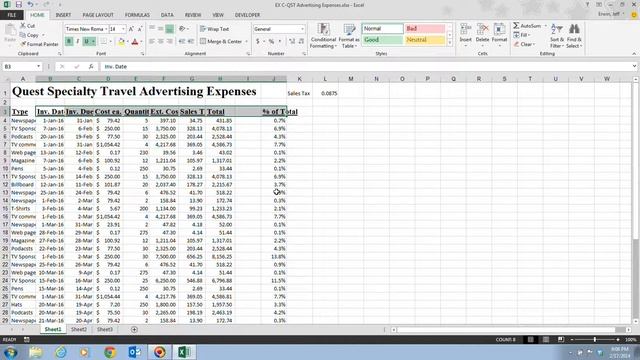The width and height of the screenshot is (640, 360).
Task: Open the Conditional Formatting menu
Action: [323, 36]
